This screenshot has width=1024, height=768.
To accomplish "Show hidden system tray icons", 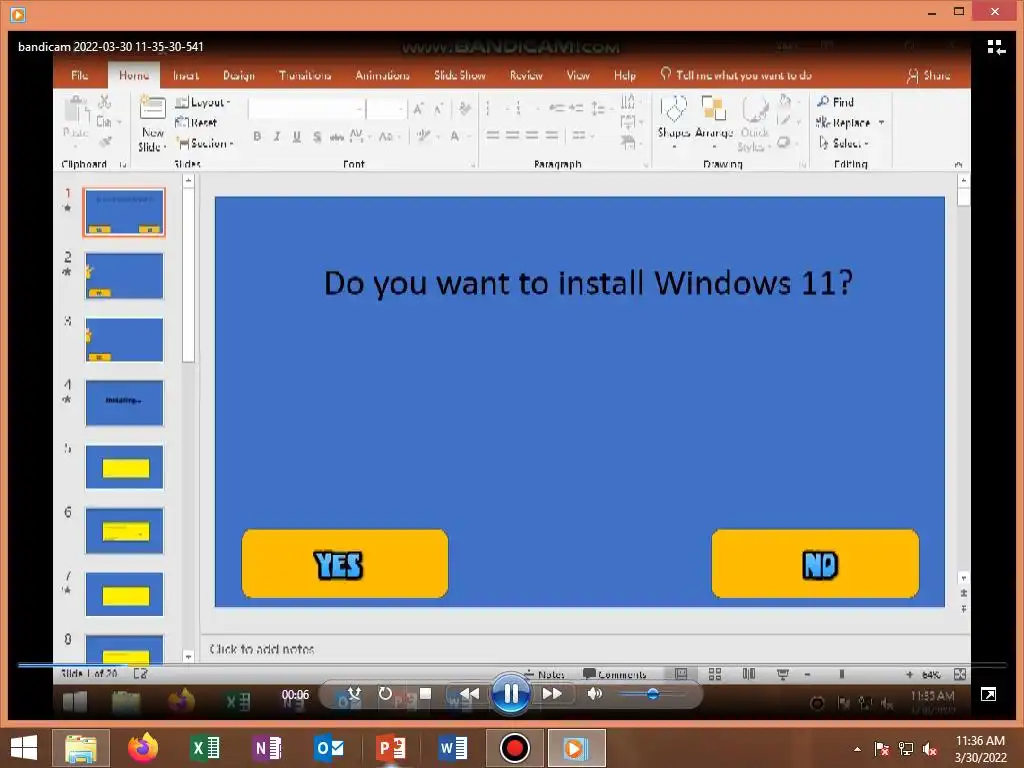I will [857, 749].
